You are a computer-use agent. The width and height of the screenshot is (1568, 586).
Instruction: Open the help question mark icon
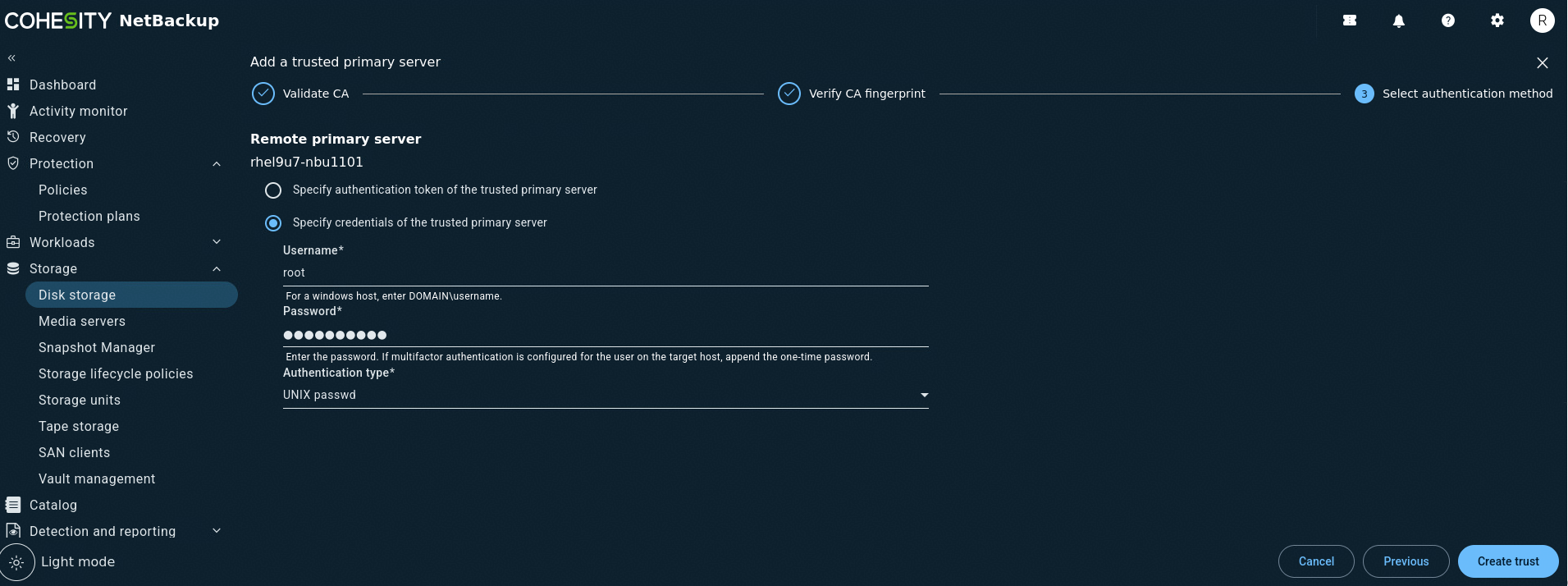[x=1448, y=21]
